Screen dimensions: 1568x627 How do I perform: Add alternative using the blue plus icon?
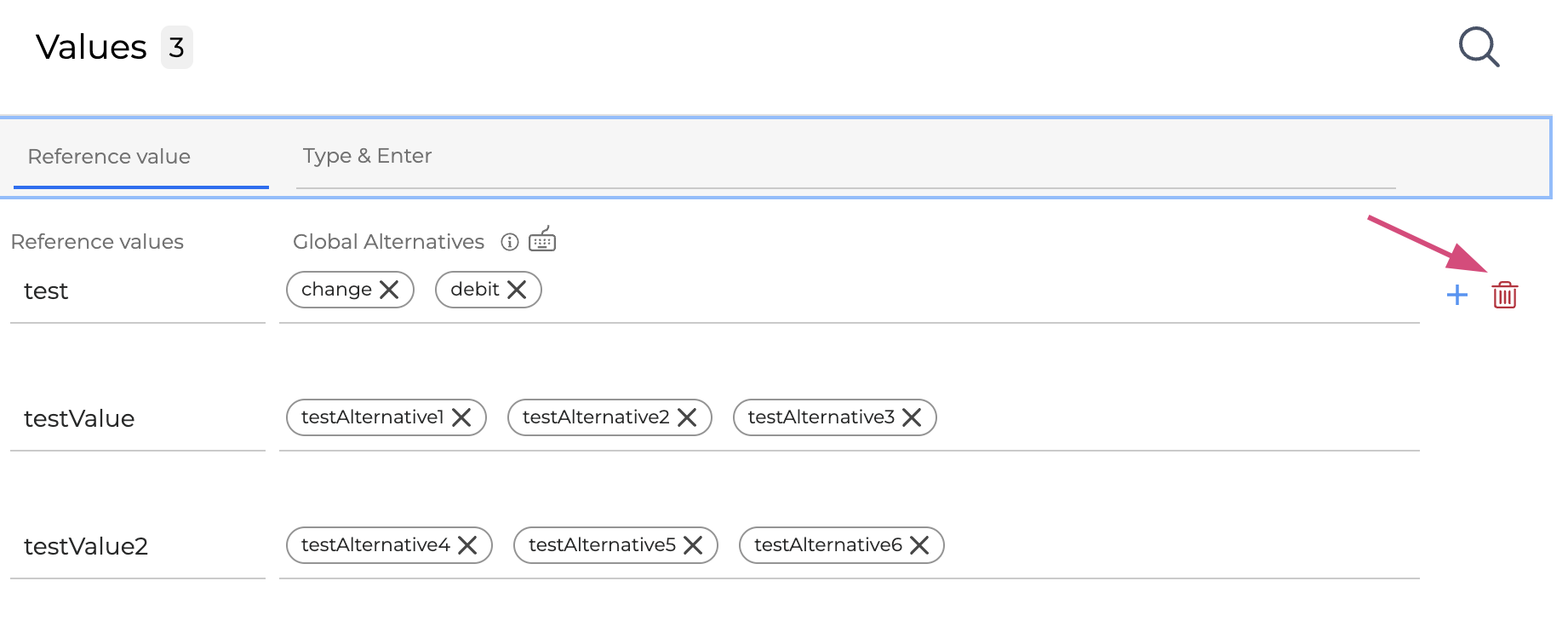coord(1456,295)
